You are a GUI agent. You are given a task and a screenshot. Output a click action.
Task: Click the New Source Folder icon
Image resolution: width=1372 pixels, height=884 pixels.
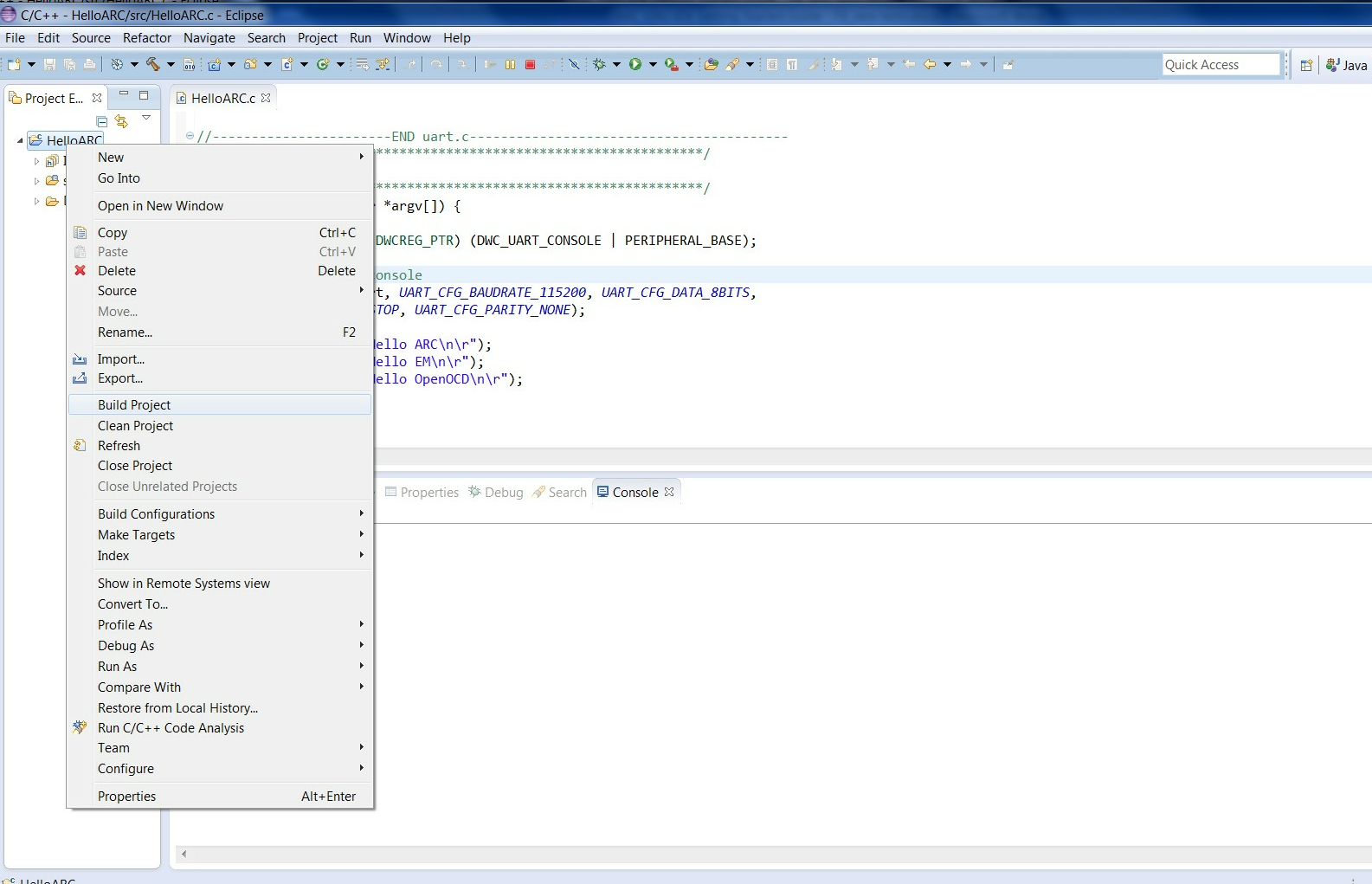pyautogui.click(x=251, y=64)
